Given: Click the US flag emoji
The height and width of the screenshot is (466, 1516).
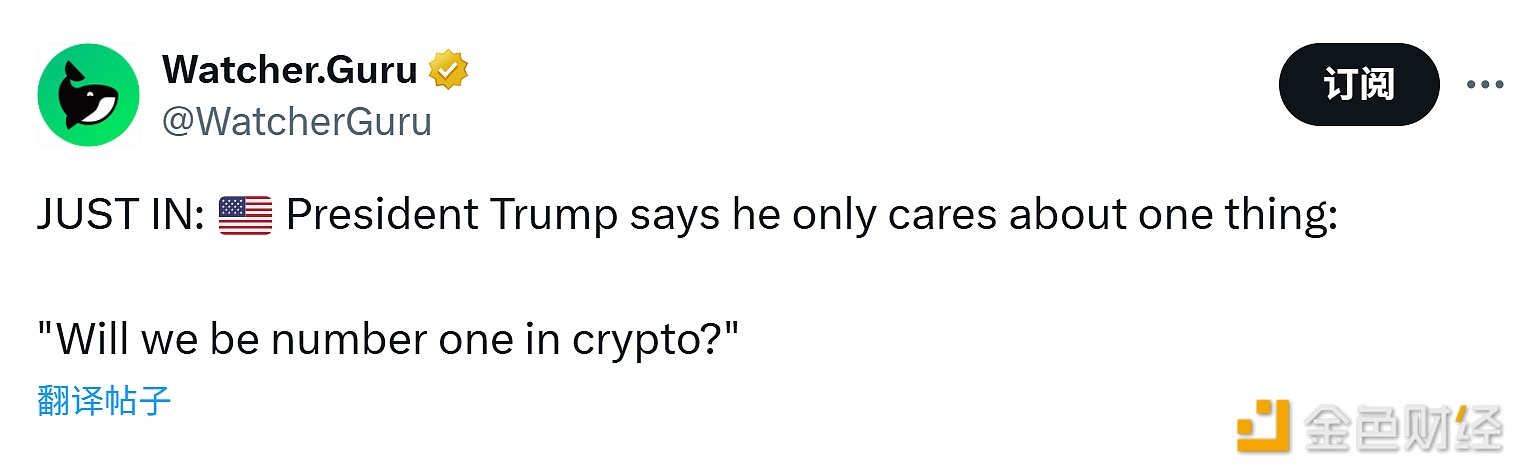Looking at the screenshot, I should [245, 216].
